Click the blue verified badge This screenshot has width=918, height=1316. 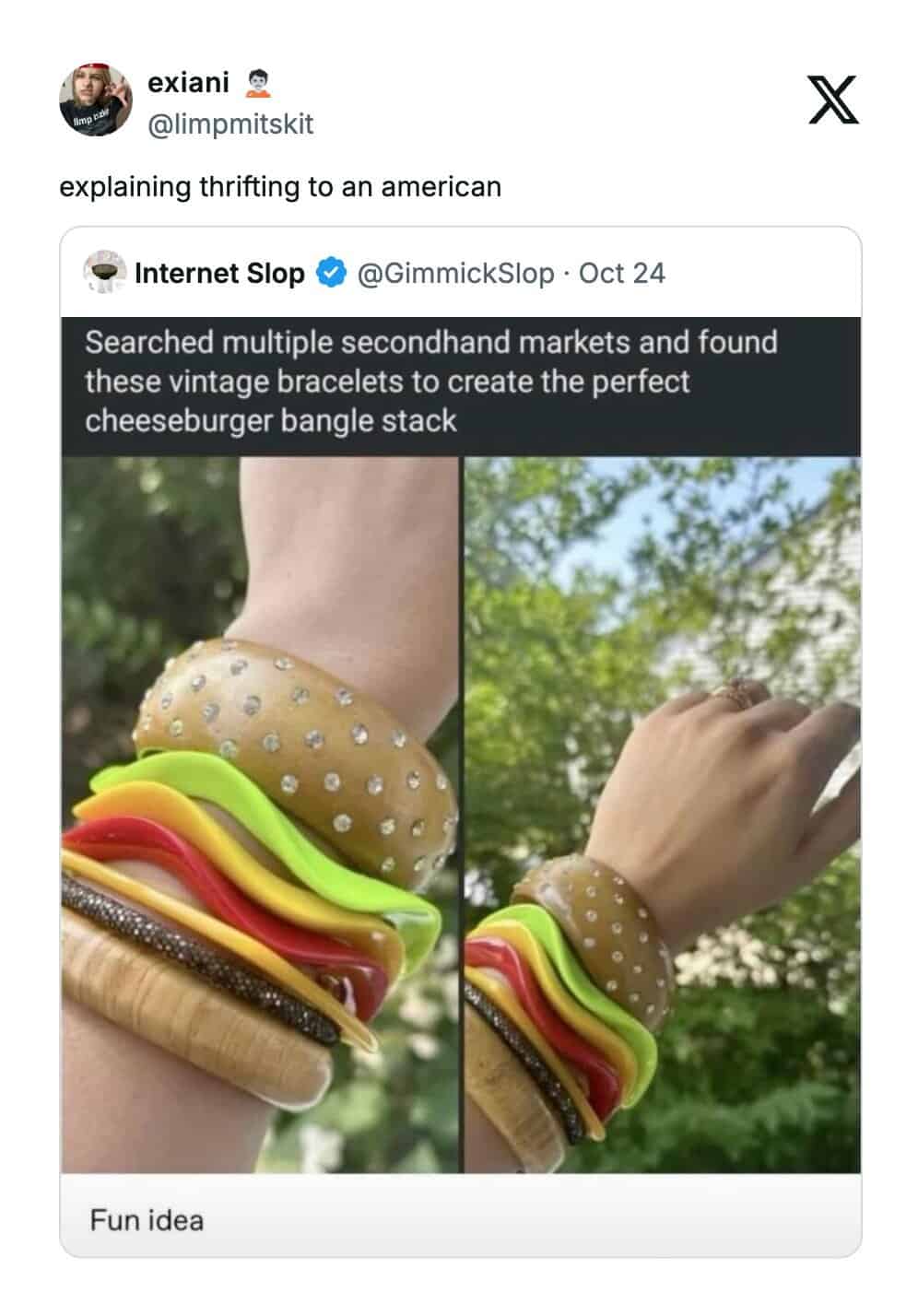pos(331,274)
